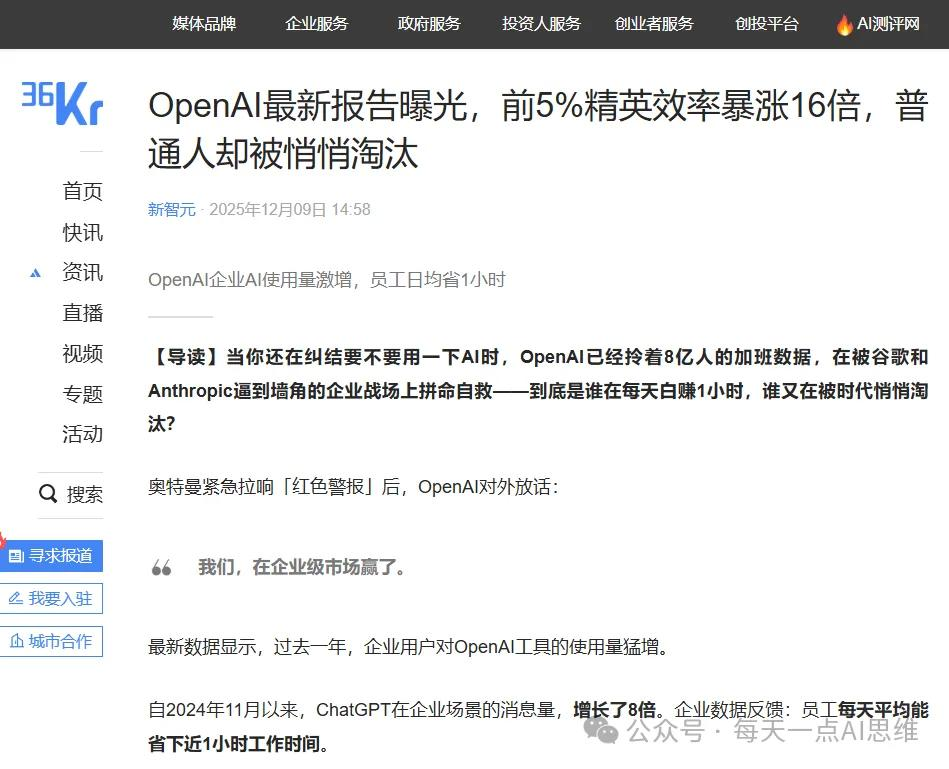Open 媒体品牌 in top navigation
Screen dimensions: 949x769
(204, 24)
